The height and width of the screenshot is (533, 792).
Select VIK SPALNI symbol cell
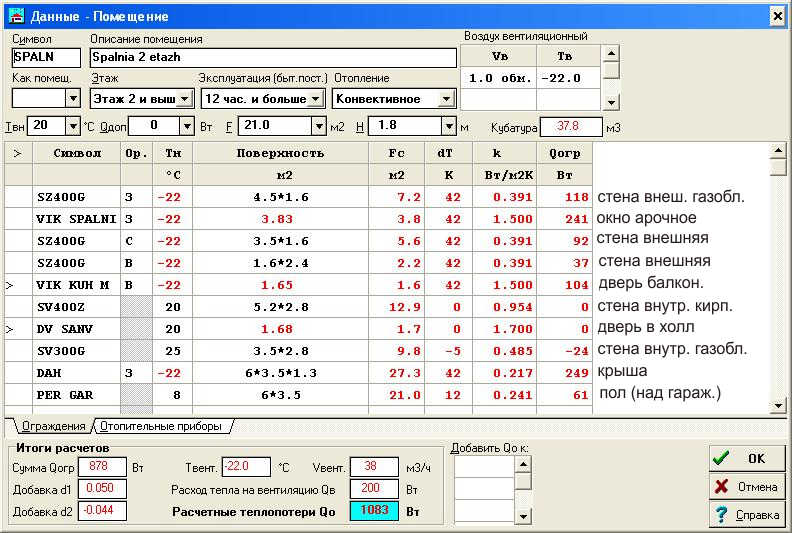77,219
